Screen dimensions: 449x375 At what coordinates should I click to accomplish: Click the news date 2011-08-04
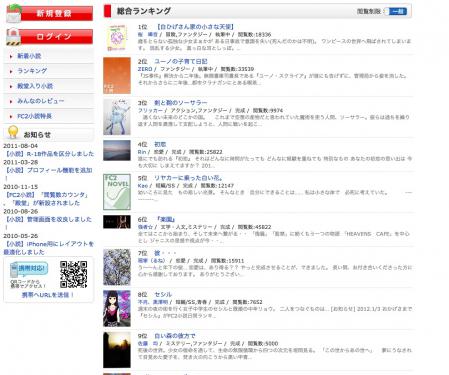tap(20, 146)
